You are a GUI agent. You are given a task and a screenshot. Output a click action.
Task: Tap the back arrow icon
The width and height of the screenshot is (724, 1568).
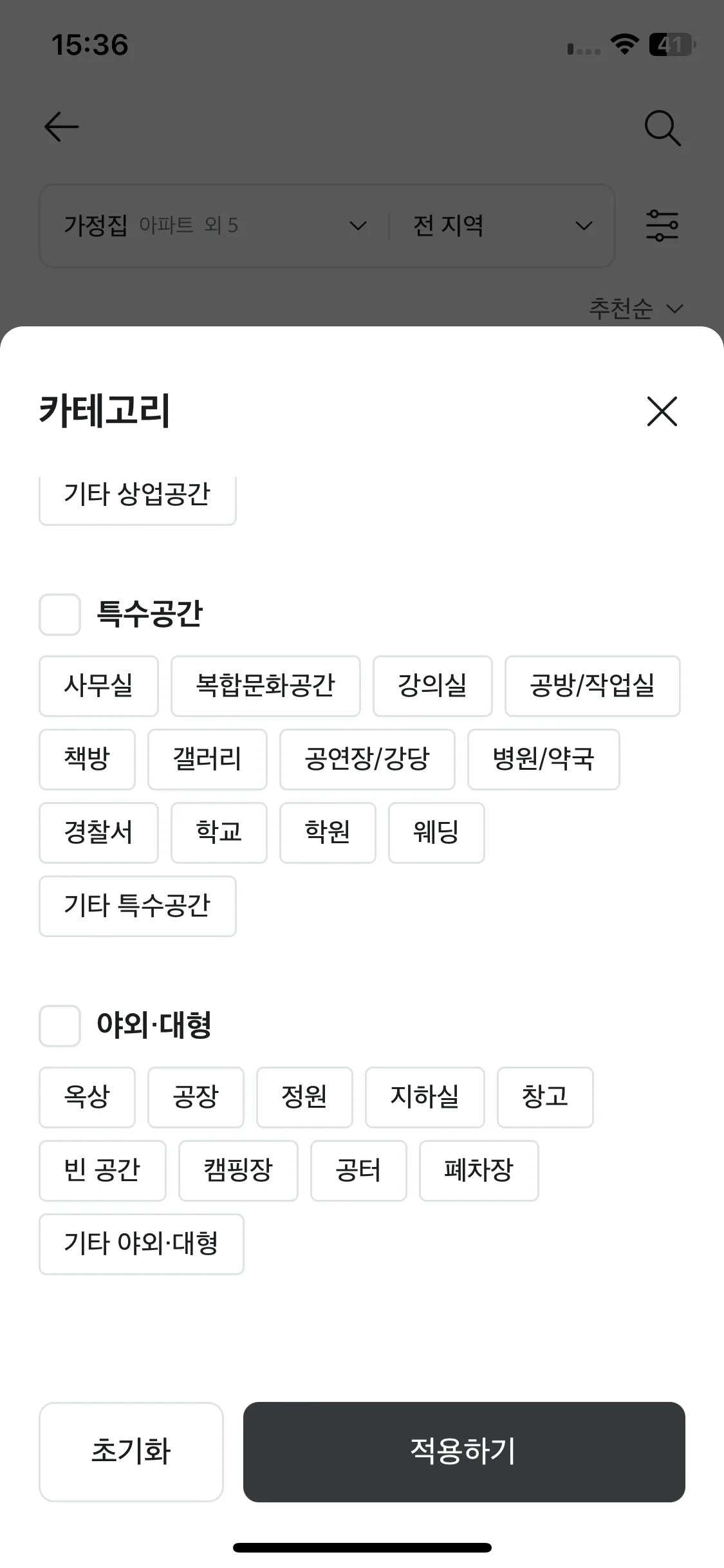pos(61,126)
